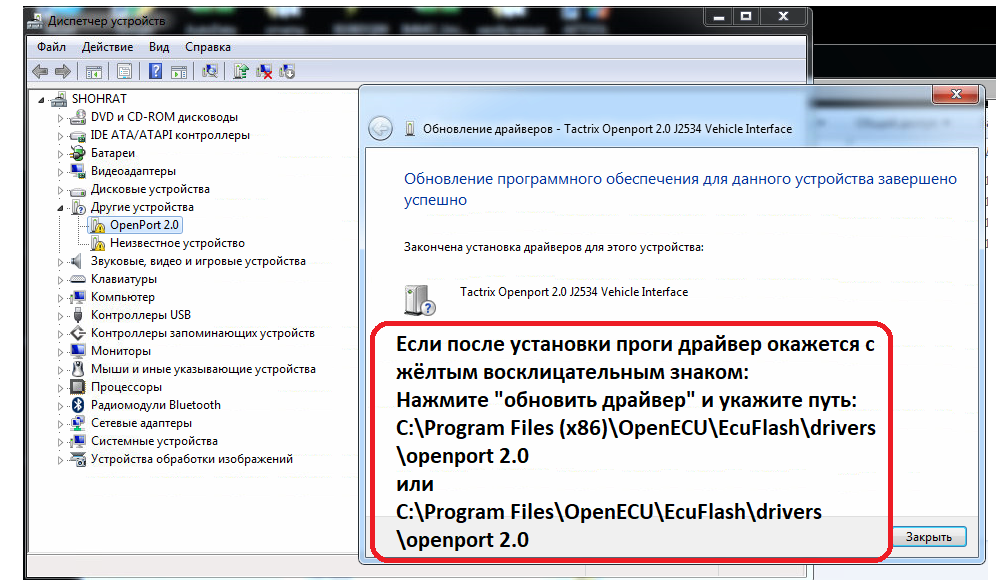The height and width of the screenshot is (580, 996).
Task: Click the Show/Hide console tree icon
Action: 92,71
